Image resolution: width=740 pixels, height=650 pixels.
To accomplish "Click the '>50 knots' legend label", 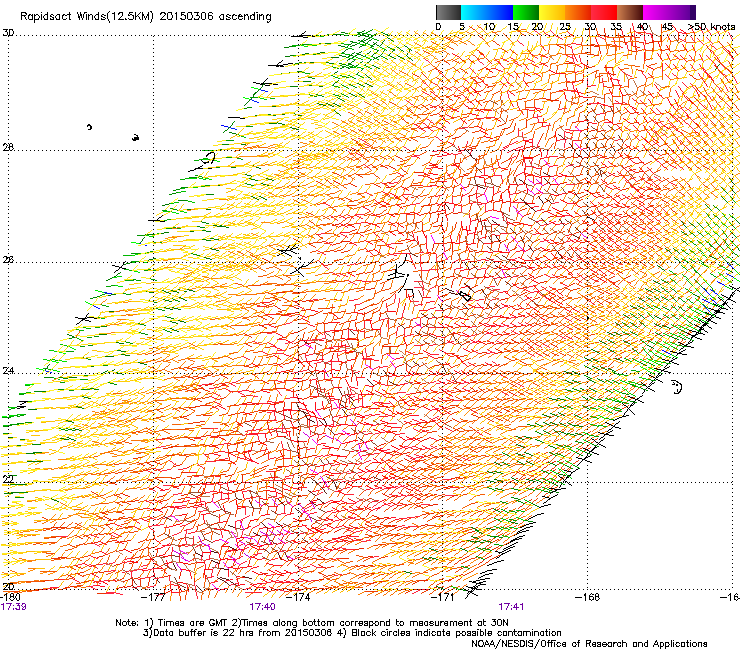I will (x=711, y=26).
